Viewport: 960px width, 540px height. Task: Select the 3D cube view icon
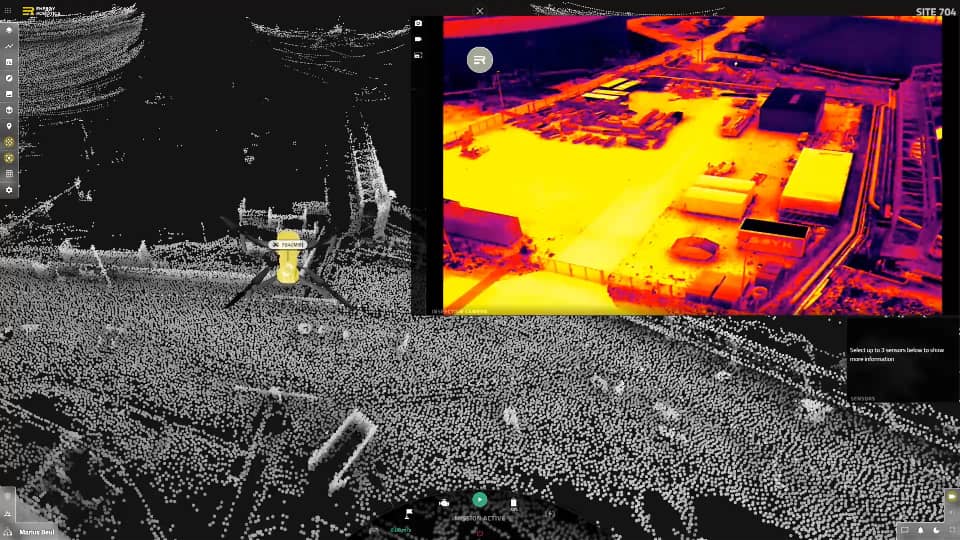tap(9, 110)
